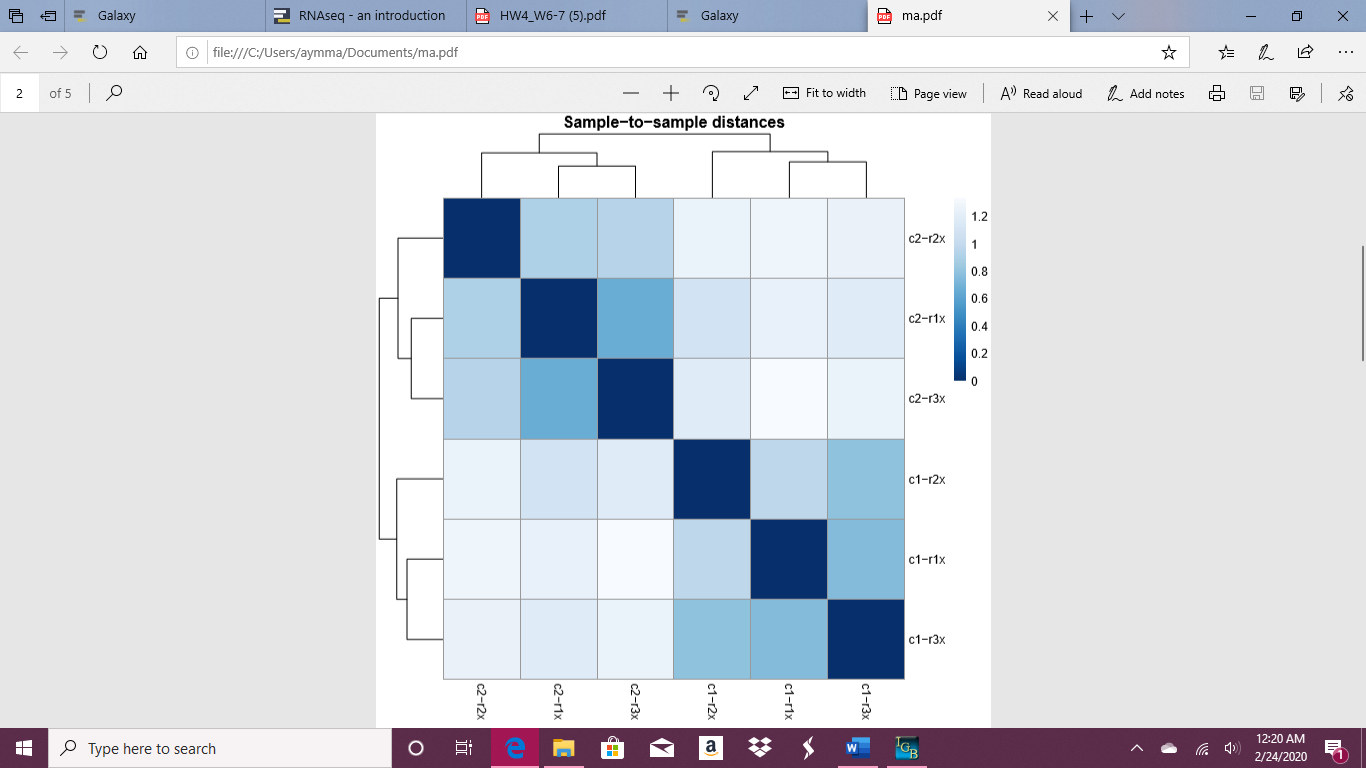Print the heatmap PDF
The height and width of the screenshot is (768, 1366).
pos(1216,93)
